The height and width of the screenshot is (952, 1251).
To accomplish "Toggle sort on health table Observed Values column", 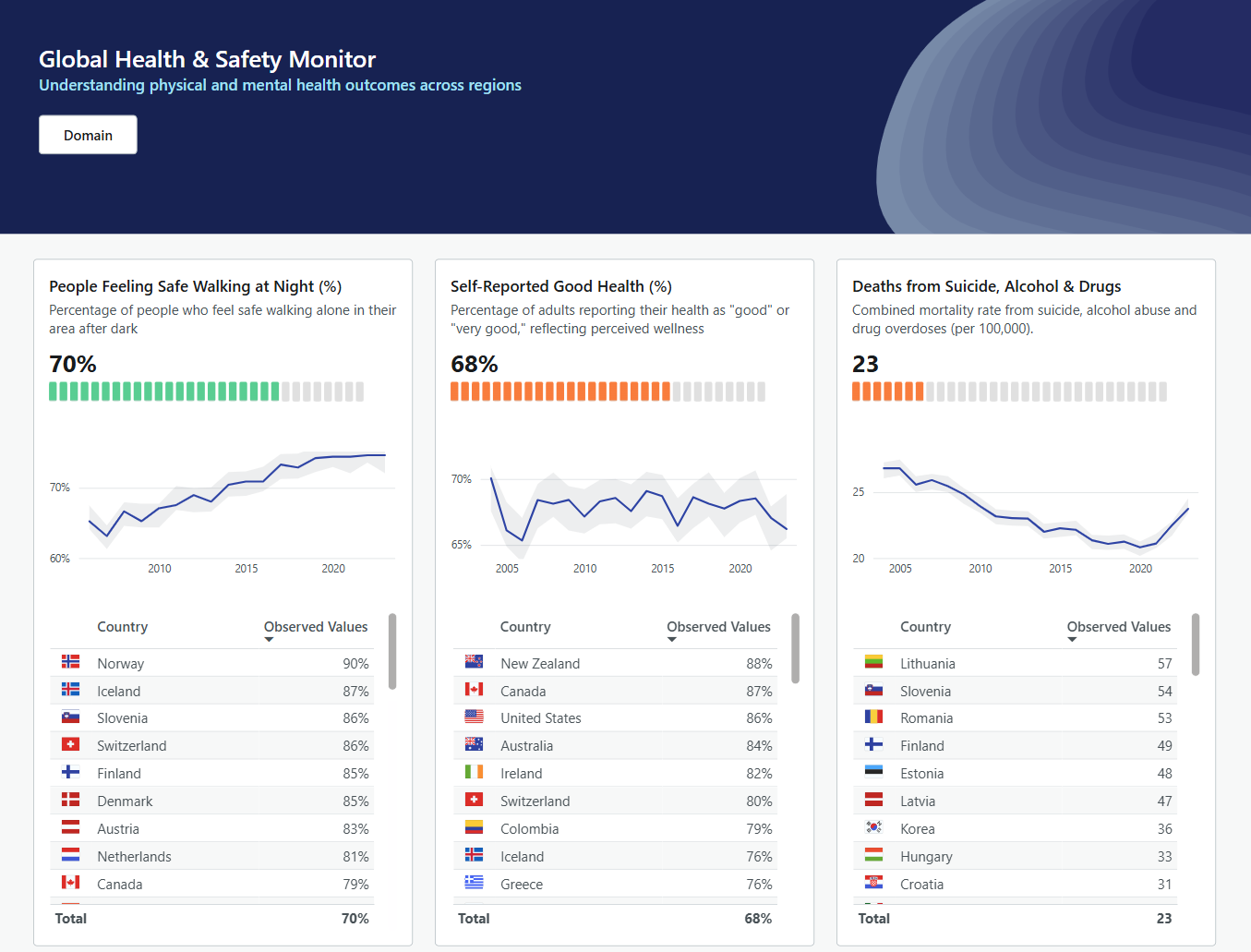I will point(718,626).
